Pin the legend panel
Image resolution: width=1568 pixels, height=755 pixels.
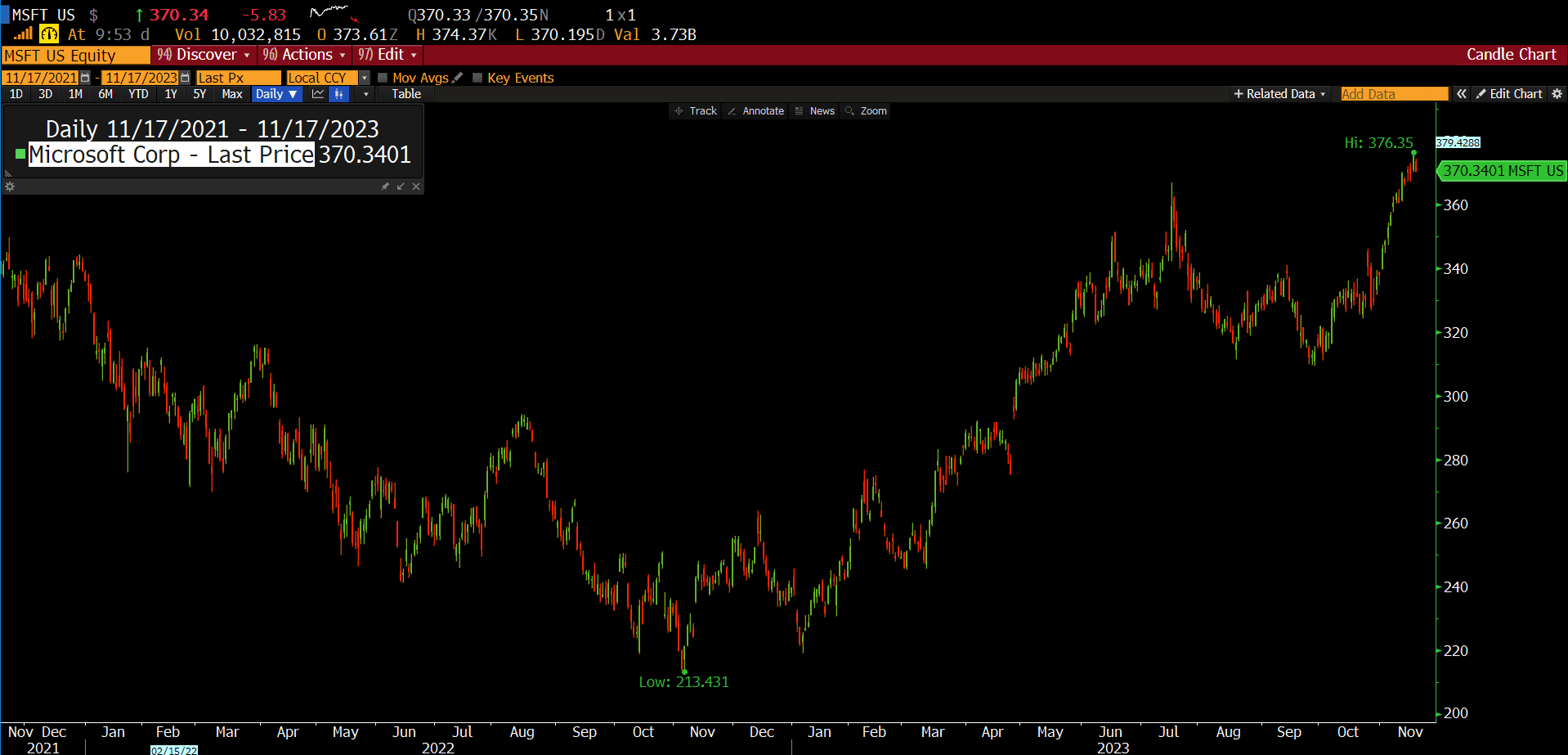point(385,187)
